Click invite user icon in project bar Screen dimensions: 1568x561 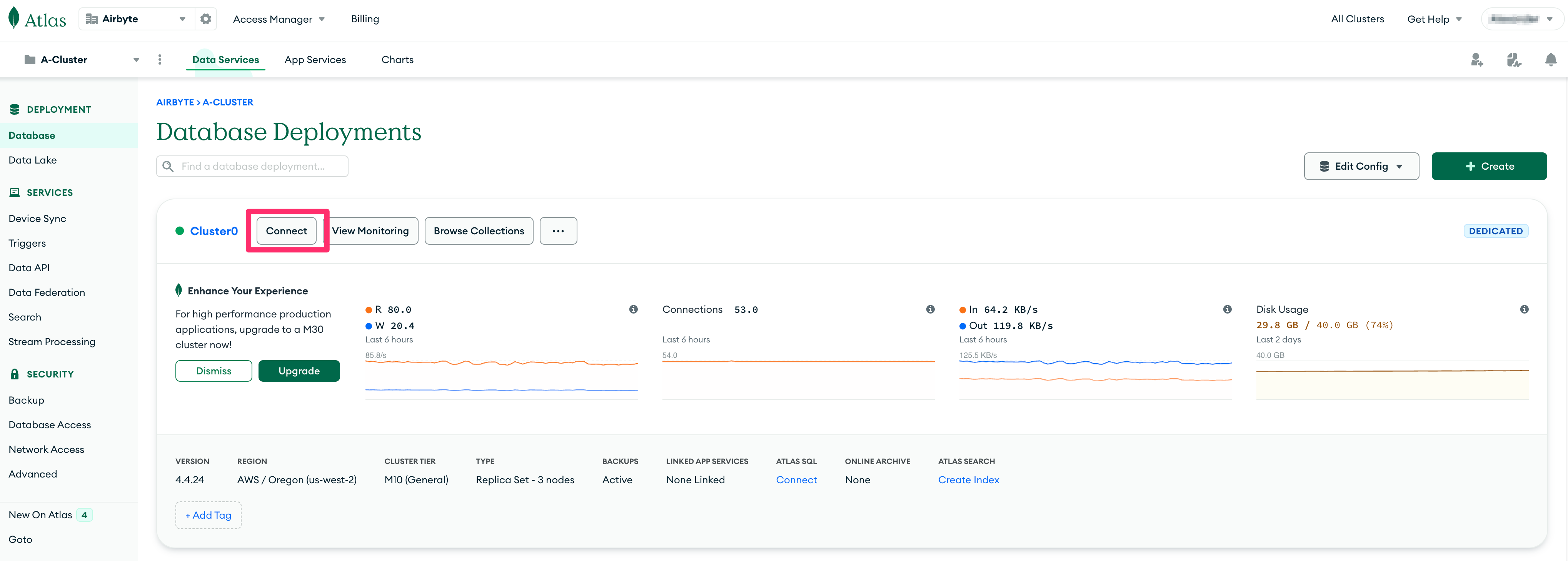point(1477,60)
